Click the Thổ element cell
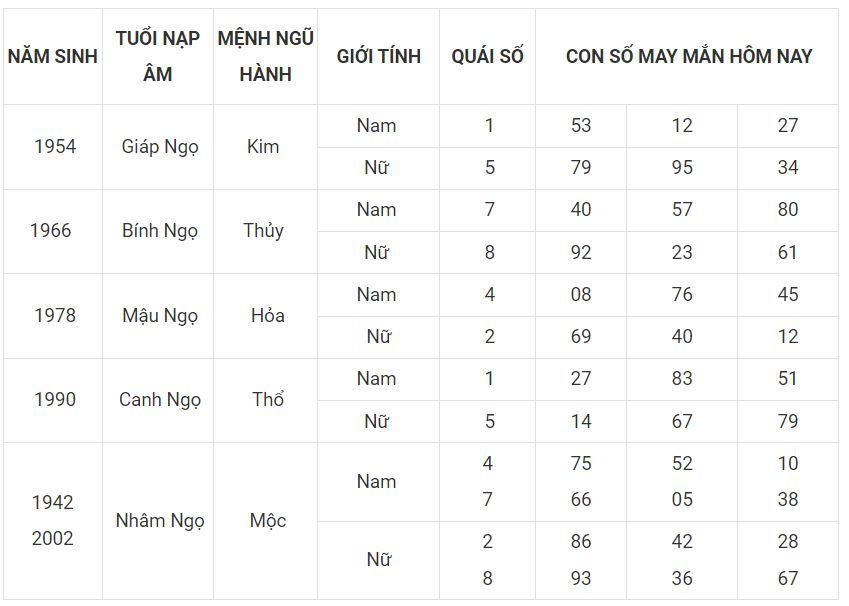 [x=267, y=399]
